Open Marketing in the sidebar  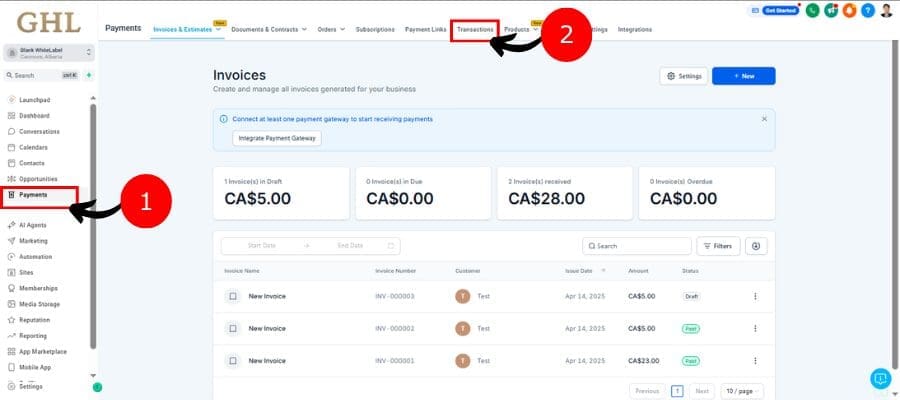[33, 241]
